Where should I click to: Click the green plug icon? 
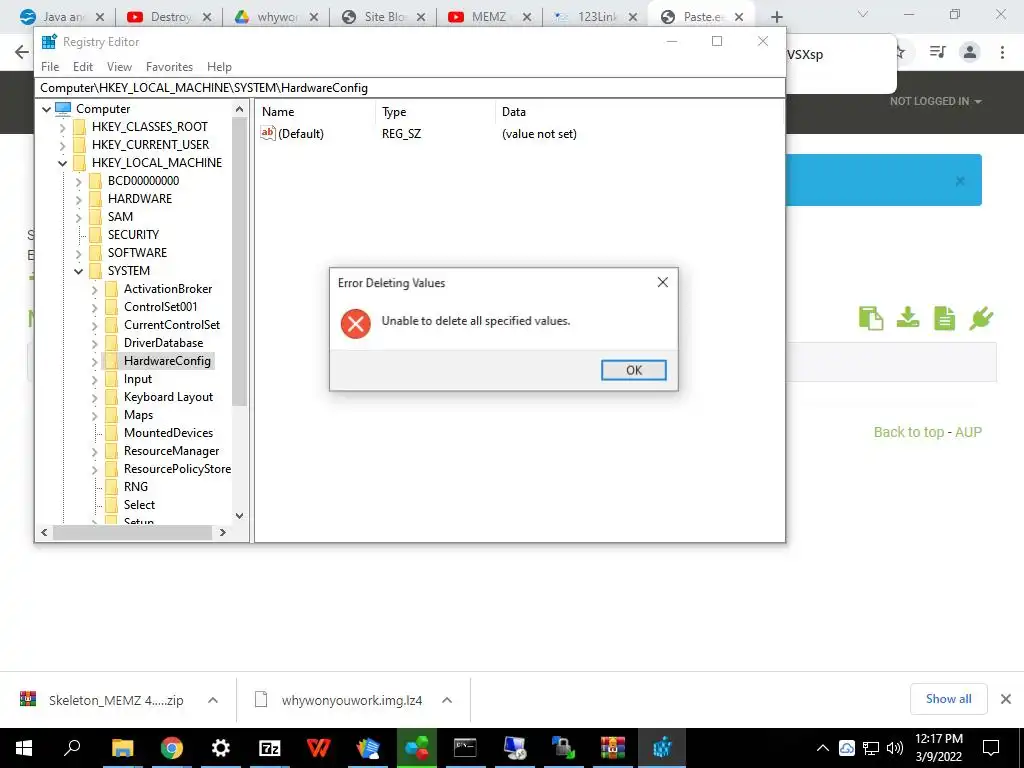(981, 319)
